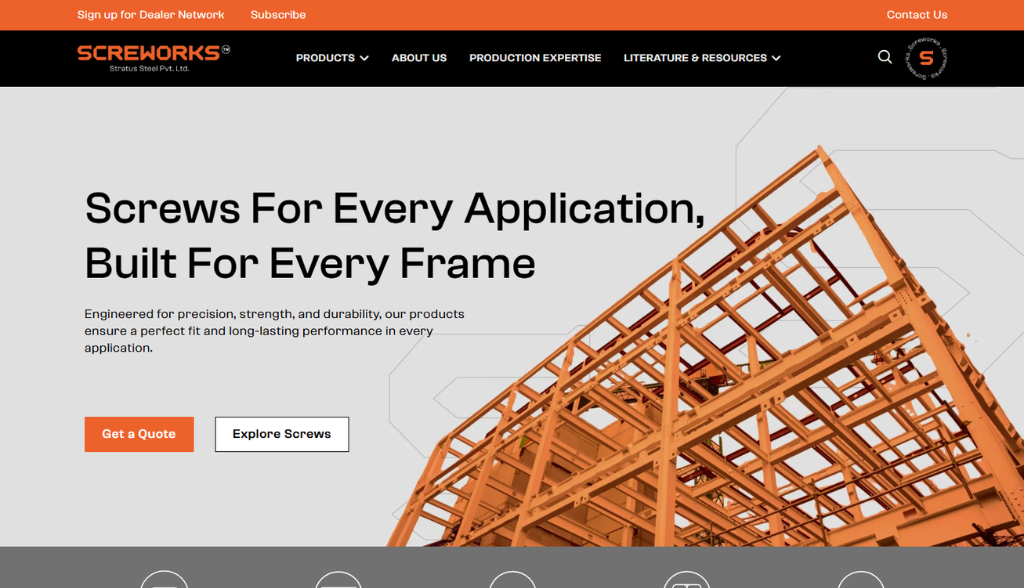Screen dimensions: 1024x588
Task: Click the fourth circular icon in the gray strip
Action: [x=686, y=580]
